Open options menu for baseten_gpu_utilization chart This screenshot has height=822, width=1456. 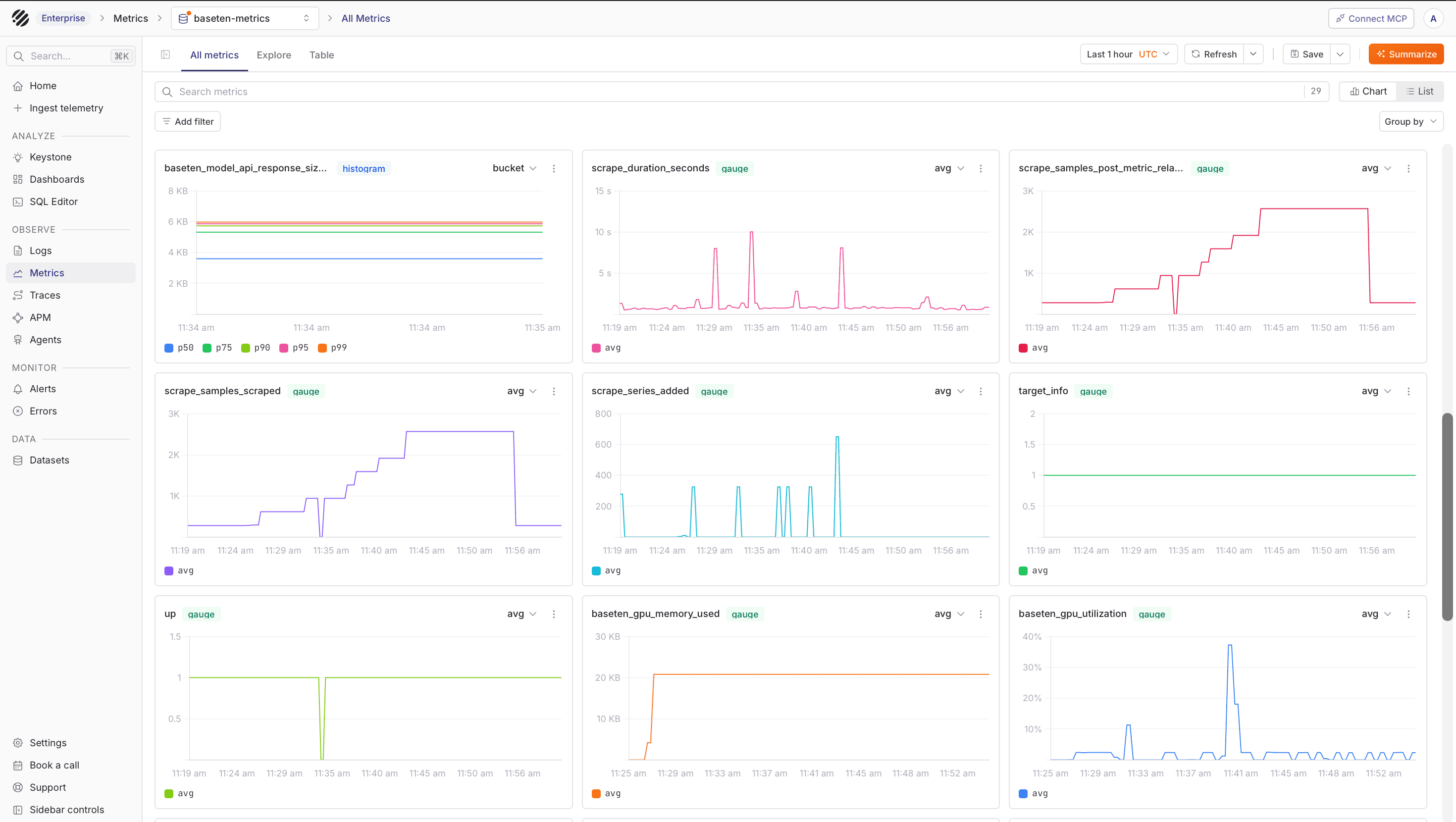1408,614
